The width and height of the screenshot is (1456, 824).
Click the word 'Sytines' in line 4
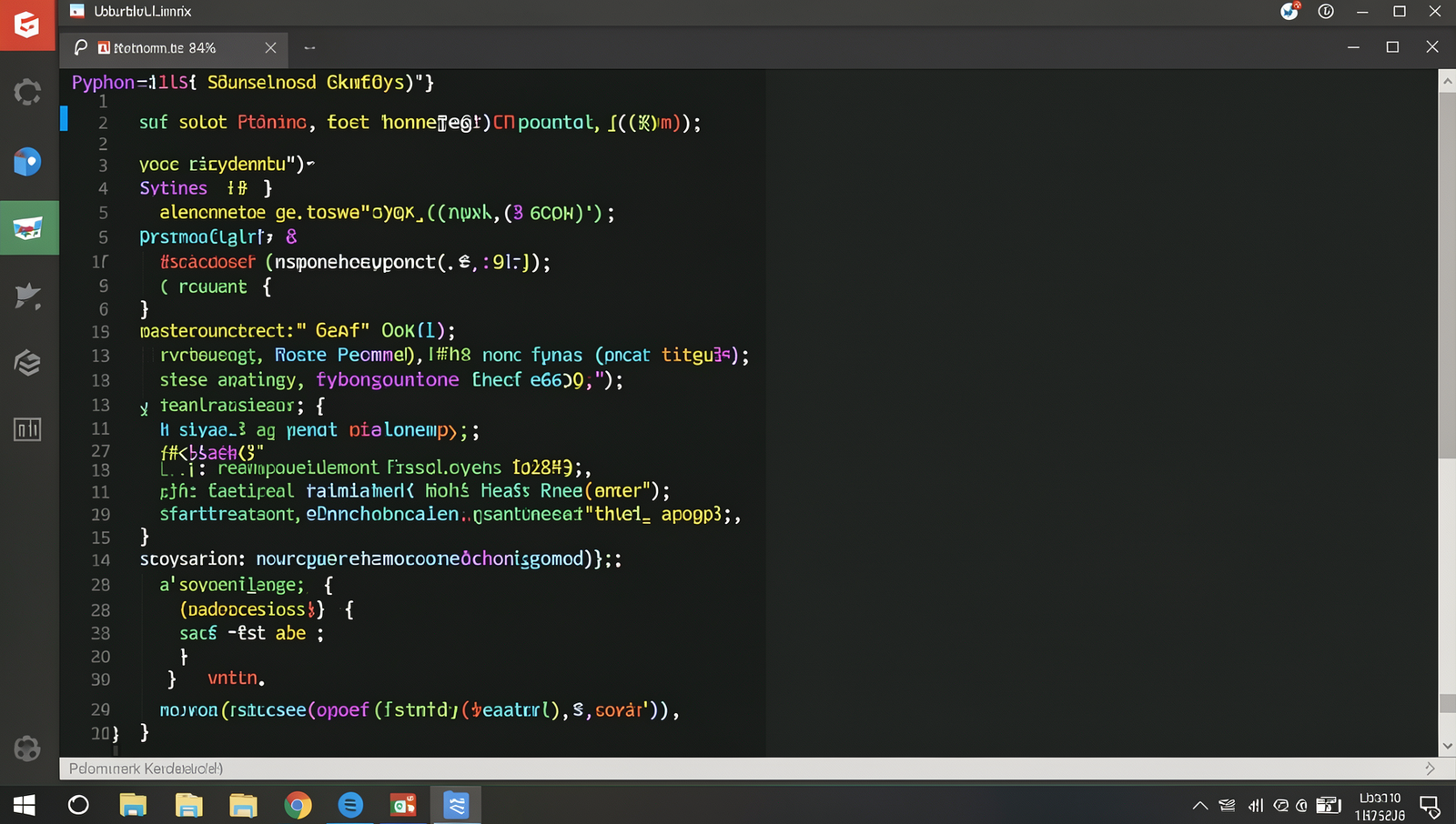[173, 188]
